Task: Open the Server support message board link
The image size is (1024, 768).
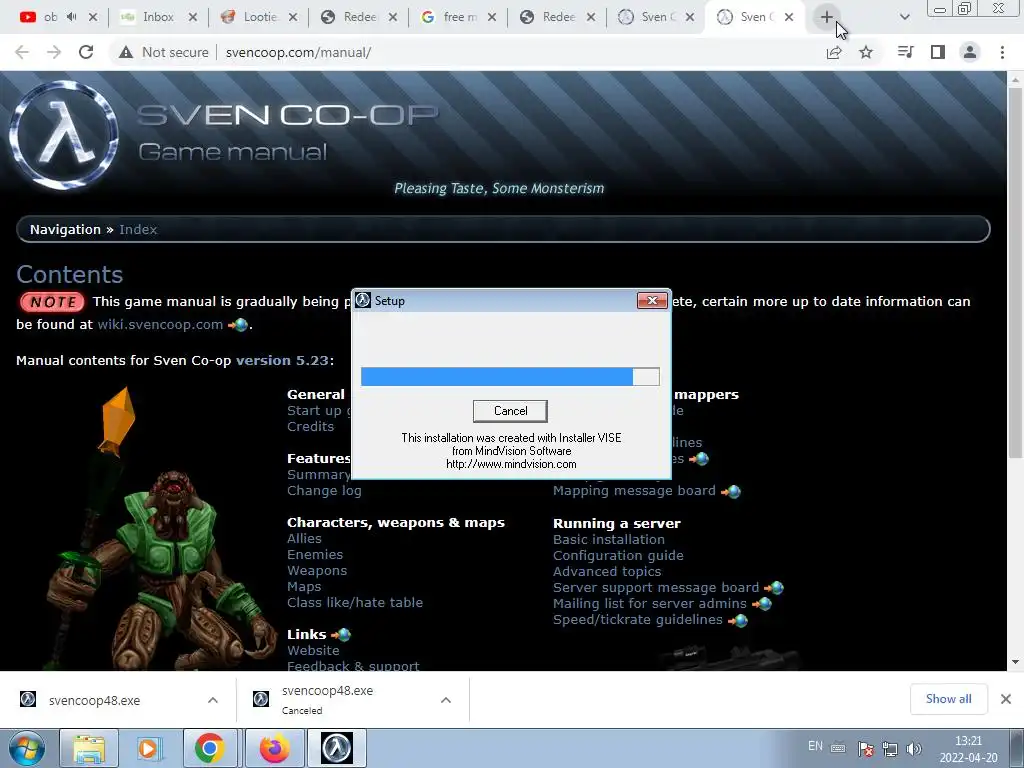Action: coord(656,588)
